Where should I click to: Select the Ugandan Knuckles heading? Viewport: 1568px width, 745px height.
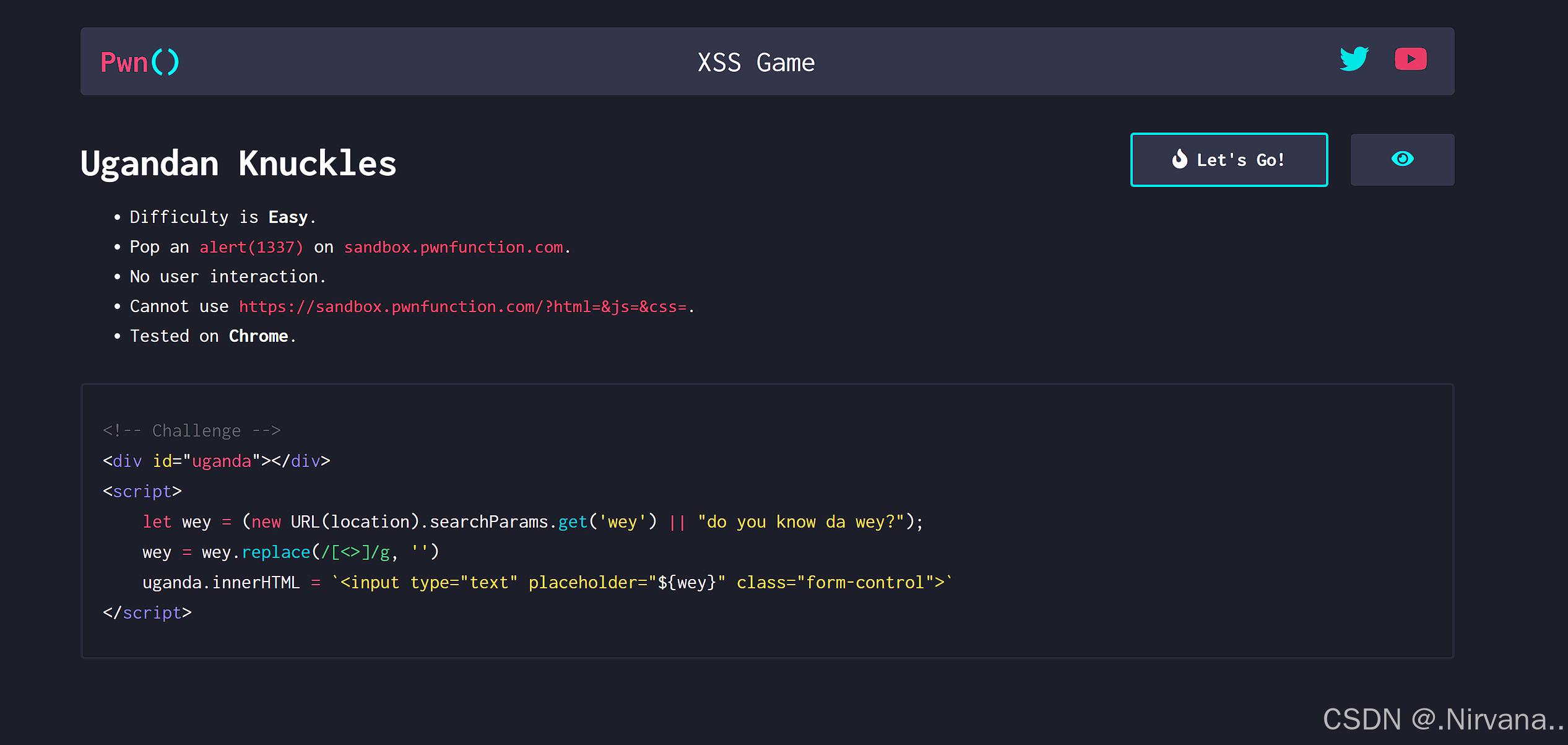tap(238, 163)
